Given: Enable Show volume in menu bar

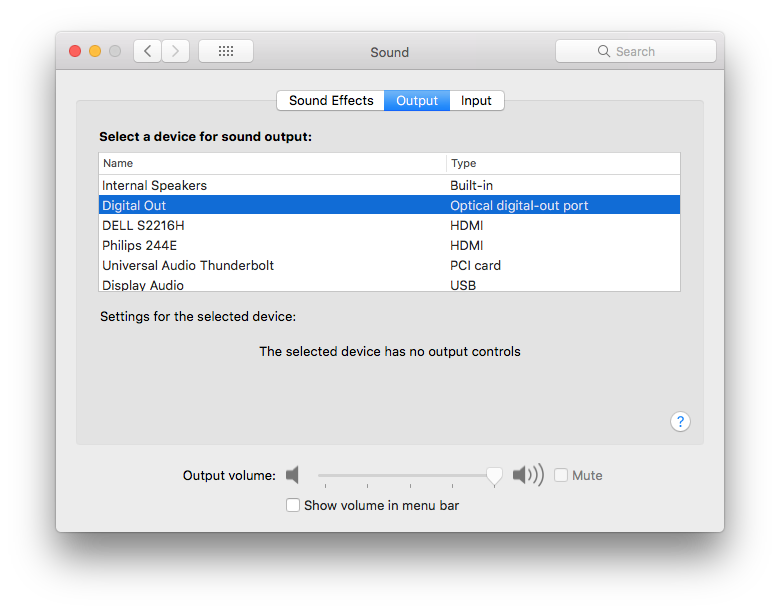Looking at the screenshot, I should coord(293,505).
